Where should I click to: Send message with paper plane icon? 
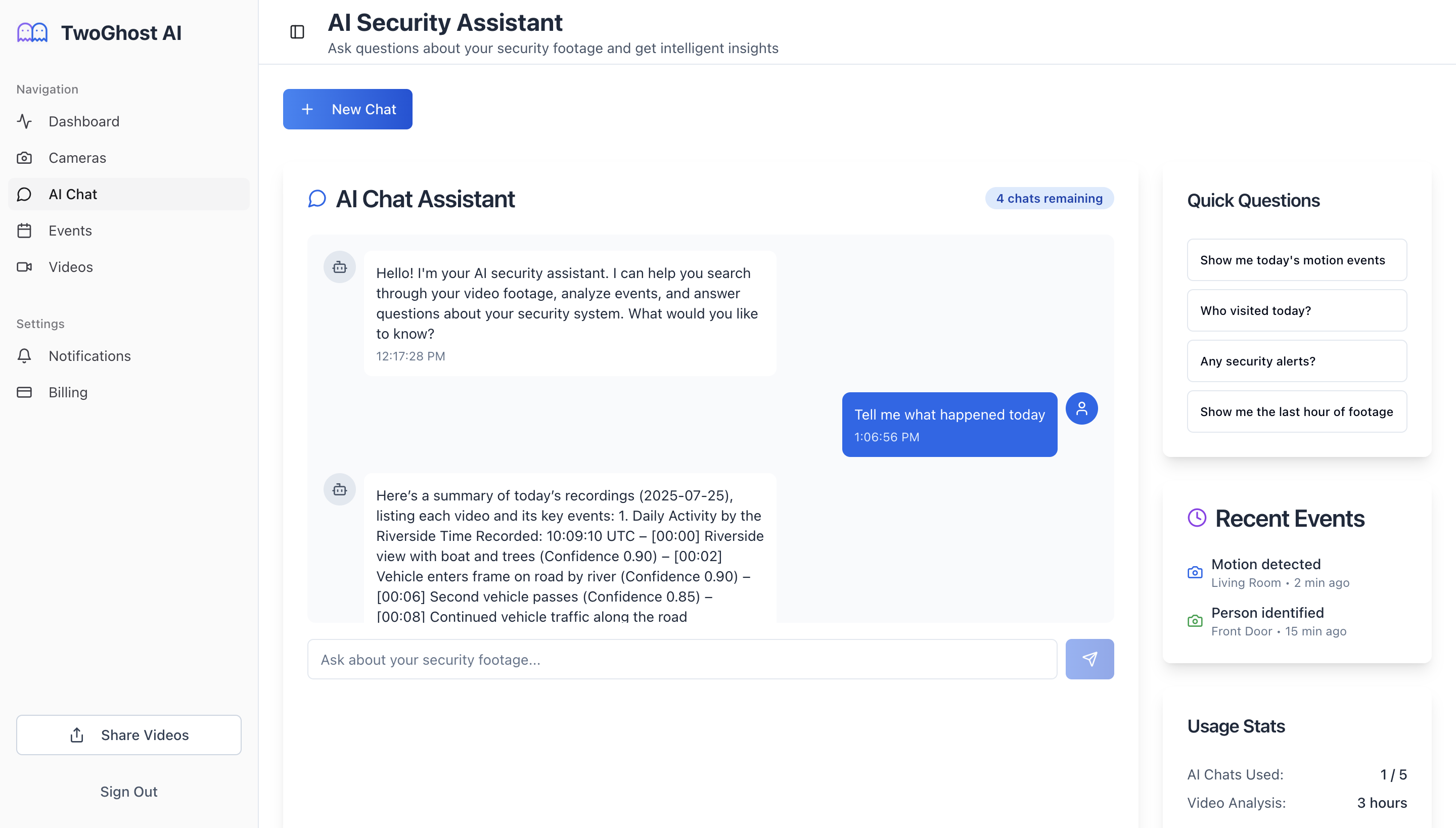point(1089,659)
